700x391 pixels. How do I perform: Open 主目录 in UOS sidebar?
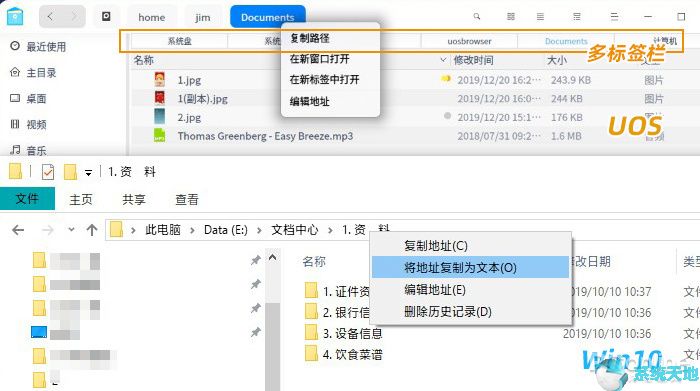coord(34,72)
